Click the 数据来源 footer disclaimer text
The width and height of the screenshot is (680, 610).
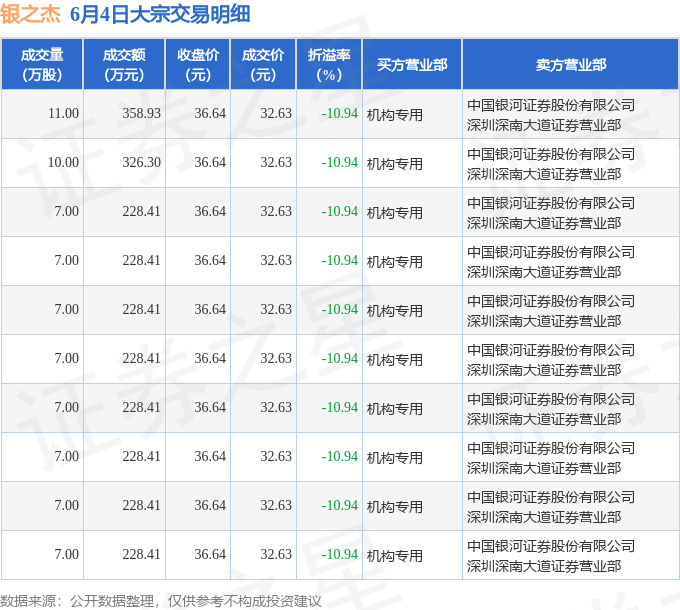point(161,601)
